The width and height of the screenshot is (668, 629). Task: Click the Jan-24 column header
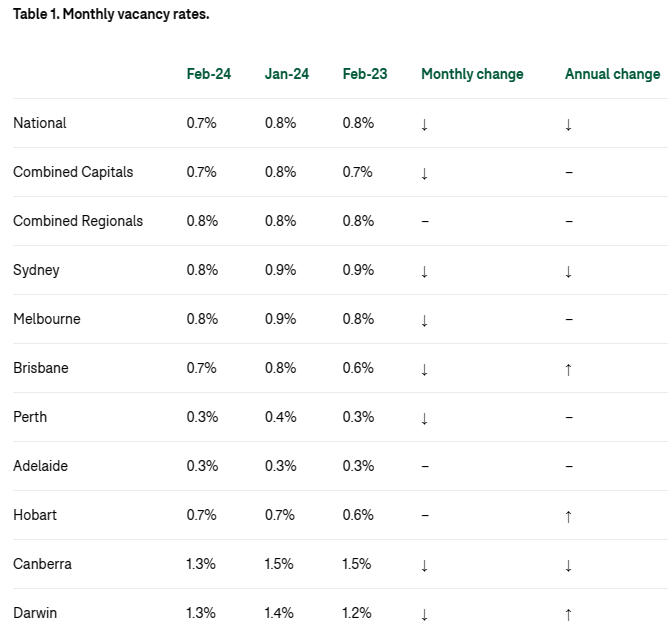tap(286, 74)
